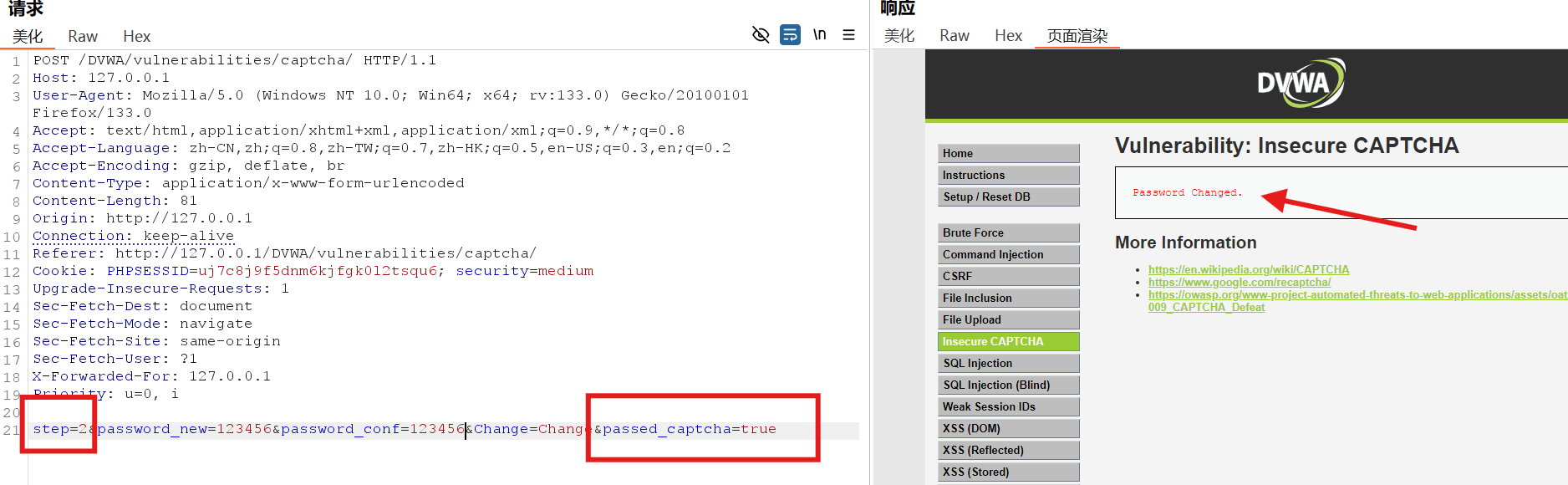Toggle the line wrap icon in request panel
The width and height of the screenshot is (1568, 485).
790,35
